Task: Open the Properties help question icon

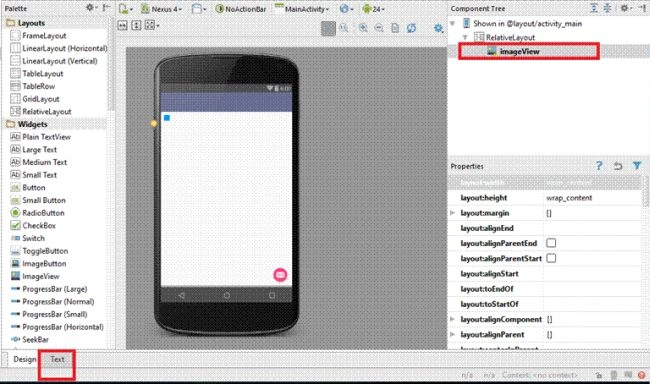Action: click(x=599, y=166)
